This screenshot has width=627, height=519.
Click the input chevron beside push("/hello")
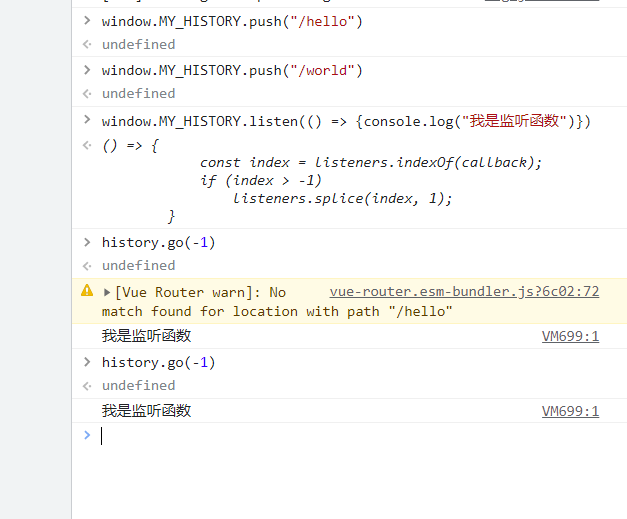pos(87,21)
